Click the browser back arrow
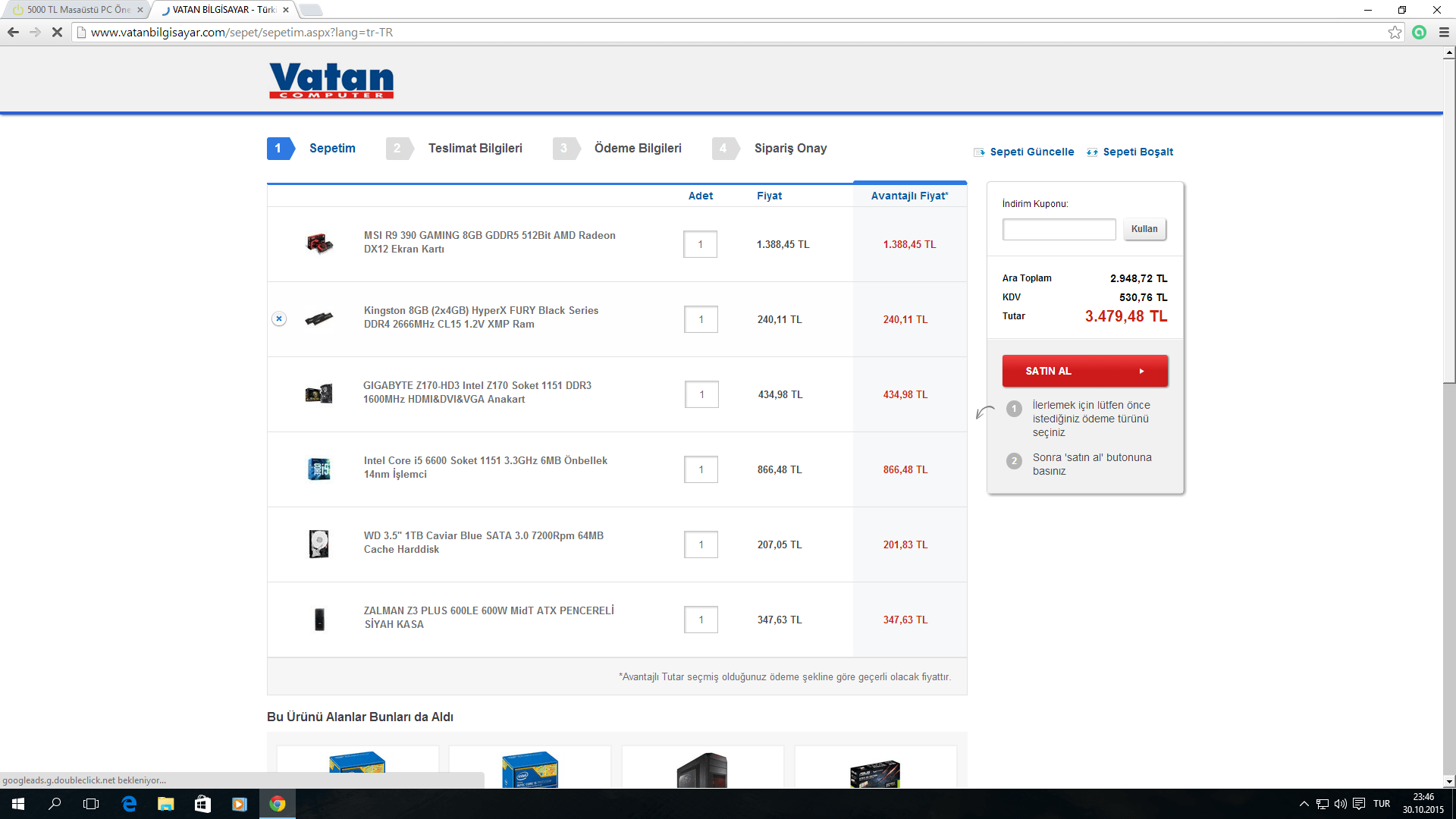The width and height of the screenshot is (1456, 819). pyautogui.click(x=13, y=32)
